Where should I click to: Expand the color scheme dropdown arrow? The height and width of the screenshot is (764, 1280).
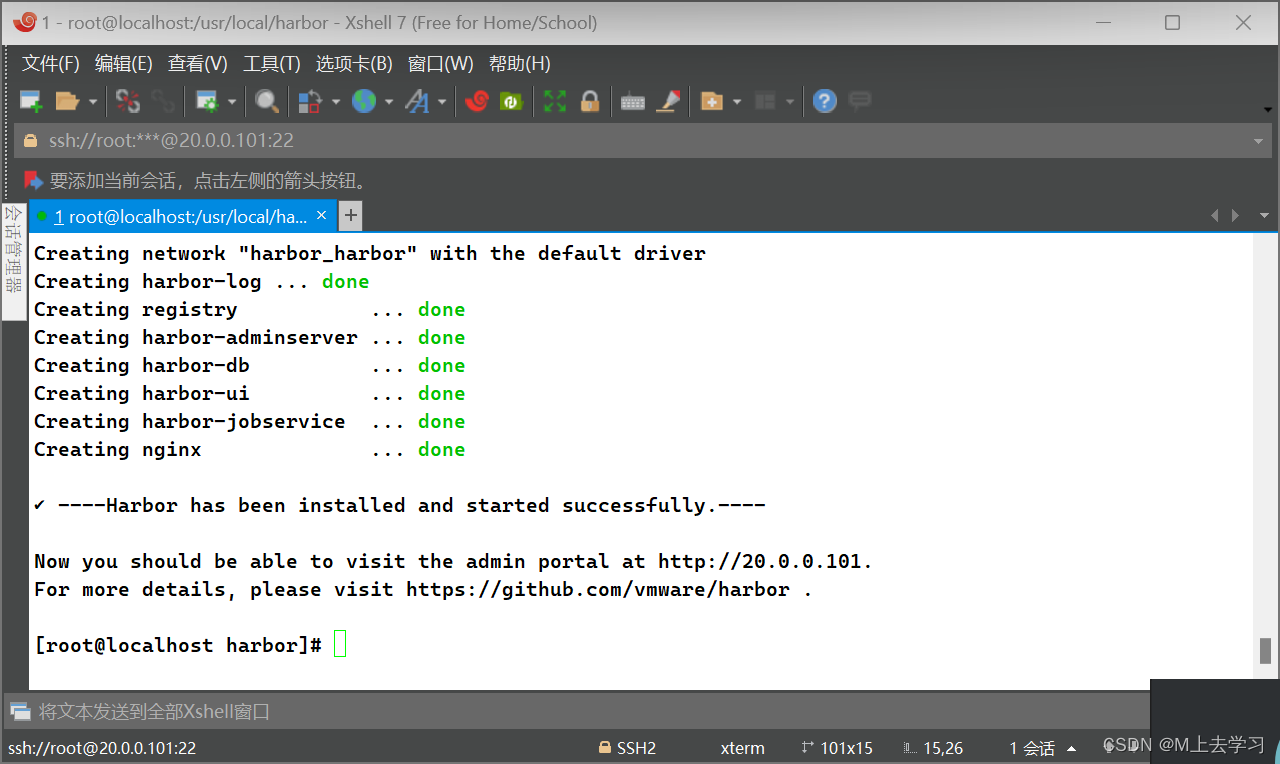335,101
